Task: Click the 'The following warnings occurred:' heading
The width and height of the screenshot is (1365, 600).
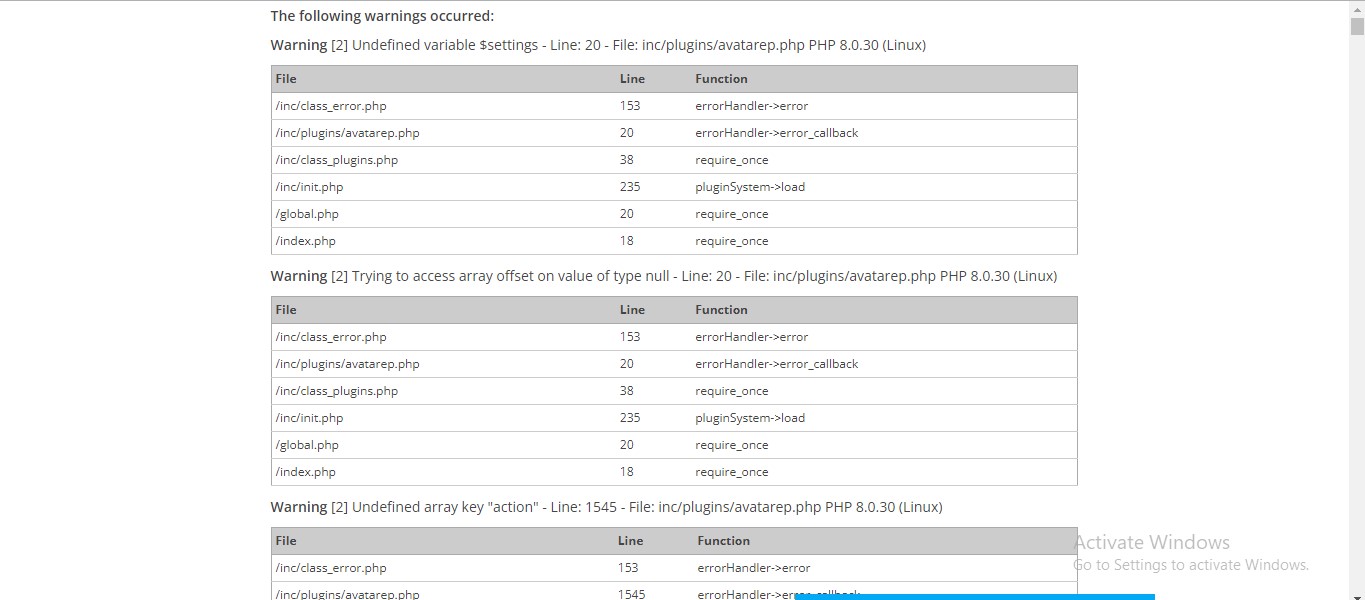Action: 382,16
